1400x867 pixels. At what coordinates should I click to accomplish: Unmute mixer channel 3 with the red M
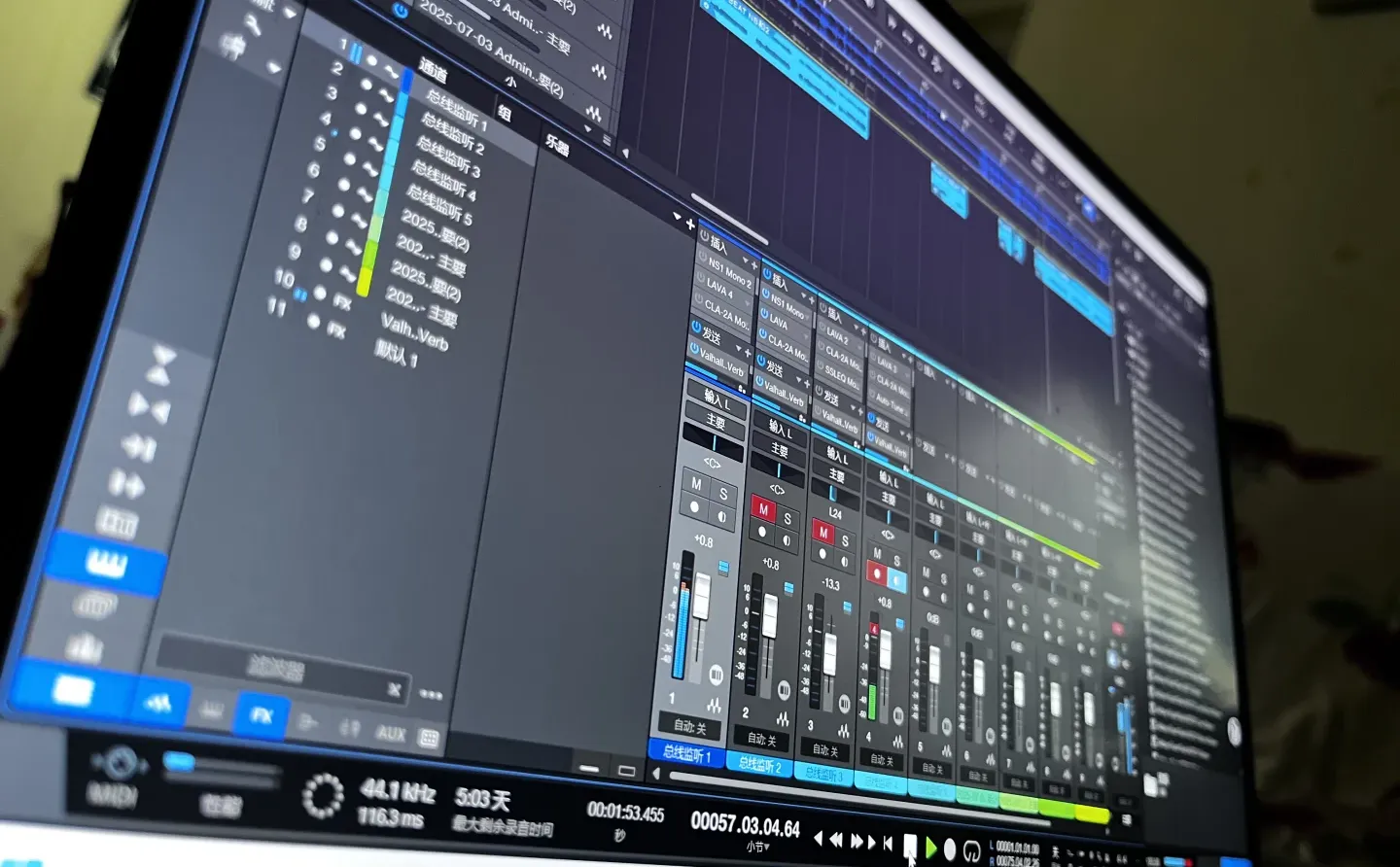tap(823, 533)
